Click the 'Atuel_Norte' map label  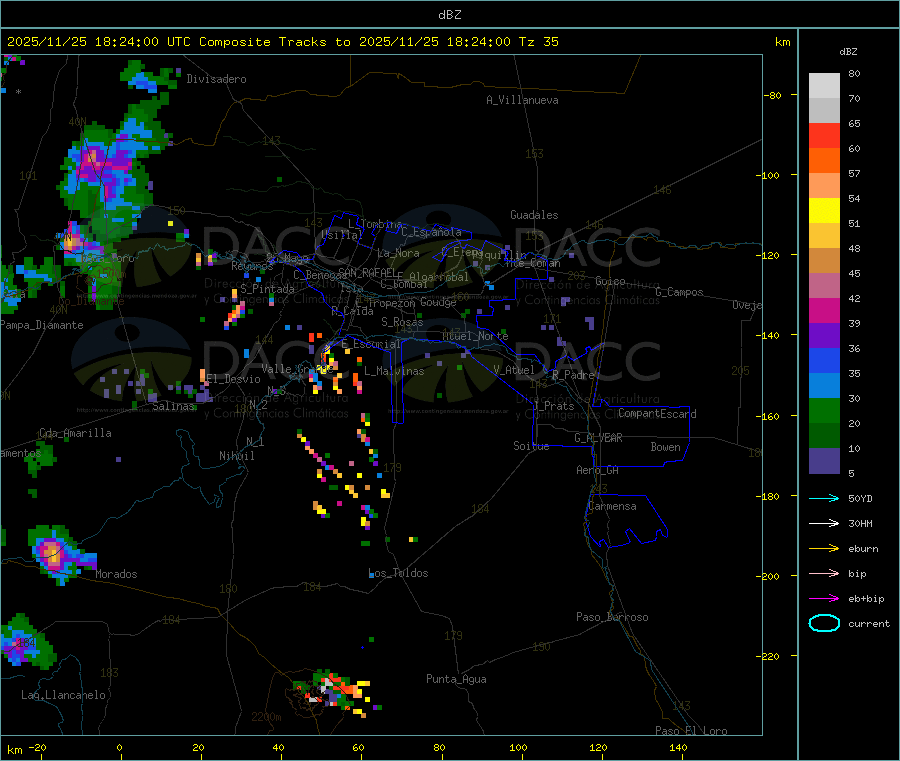coord(475,336)
